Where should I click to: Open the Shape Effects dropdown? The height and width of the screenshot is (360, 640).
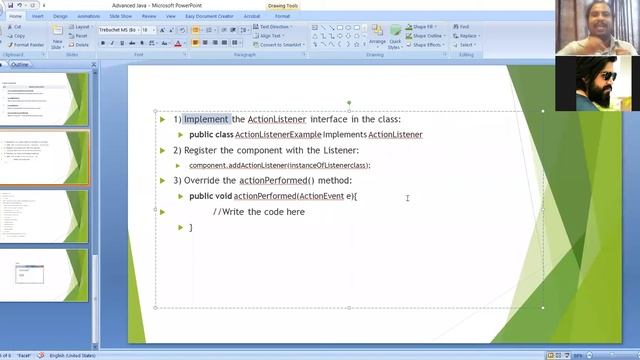pyautogui.click(x=425, y=44)
